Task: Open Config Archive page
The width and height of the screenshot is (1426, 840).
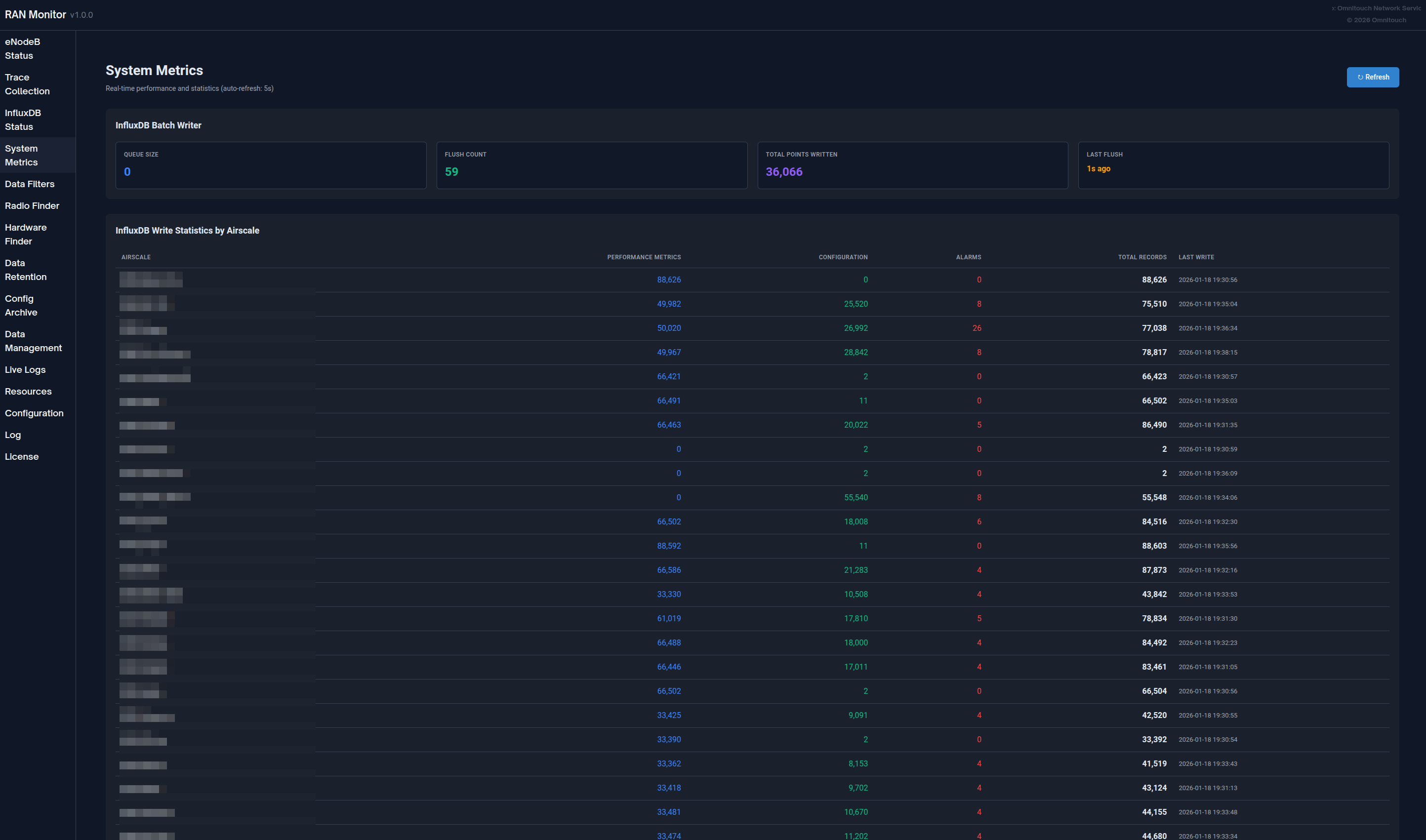Action: click(x=21, y=306)
